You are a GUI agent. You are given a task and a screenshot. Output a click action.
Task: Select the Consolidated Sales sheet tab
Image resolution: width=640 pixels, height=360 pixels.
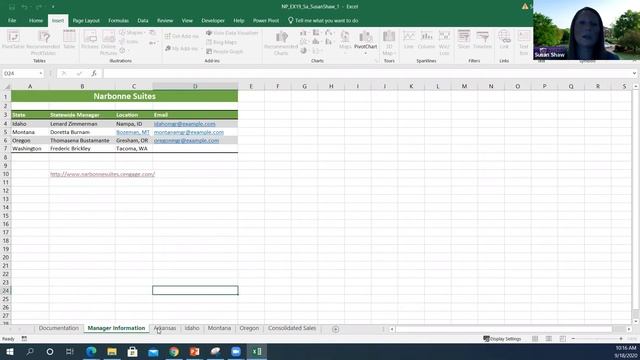[292, 328]
